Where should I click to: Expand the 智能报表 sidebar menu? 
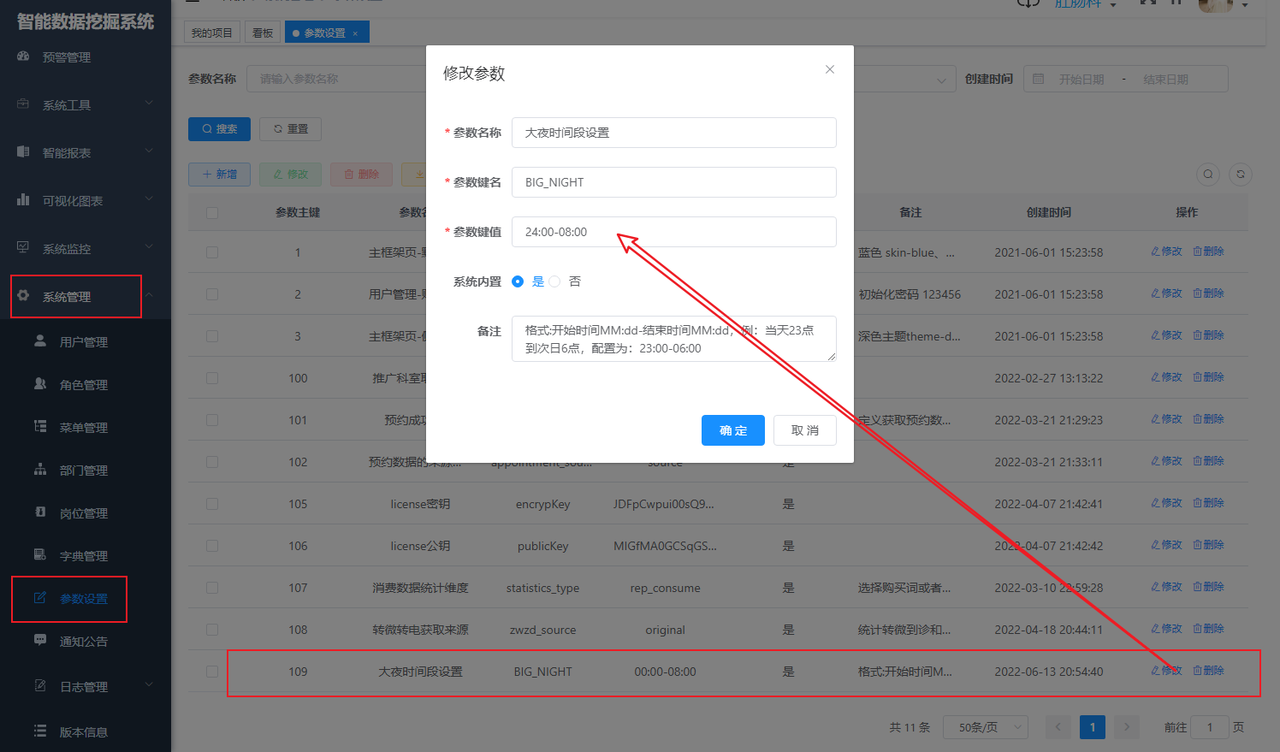[85, 153]
